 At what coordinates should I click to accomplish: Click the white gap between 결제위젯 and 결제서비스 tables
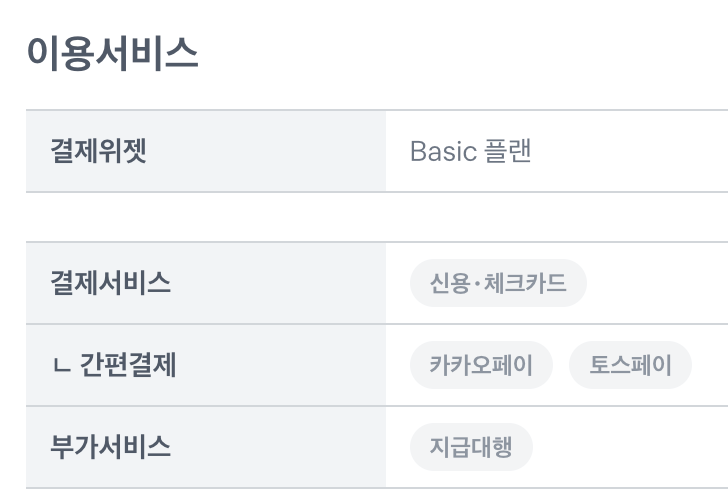click(377, 217)
